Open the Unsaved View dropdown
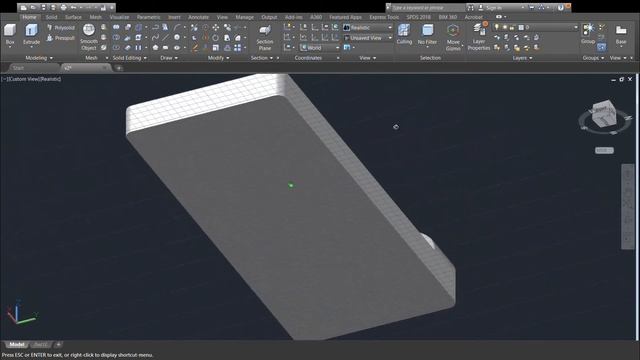Viewport: 640px width, 360px height. click(x=368, y=38)
